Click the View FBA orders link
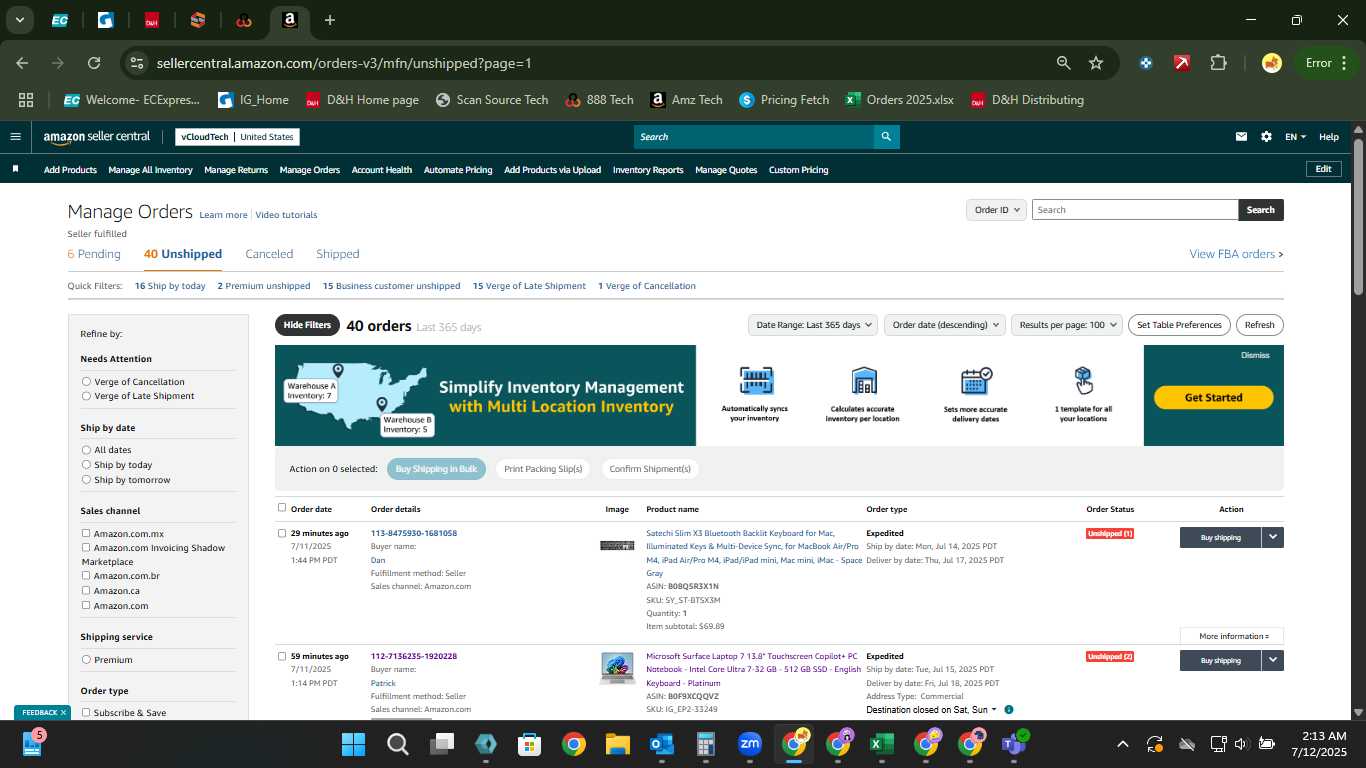Screen dimensions: 1366x768 [1236, 254]
